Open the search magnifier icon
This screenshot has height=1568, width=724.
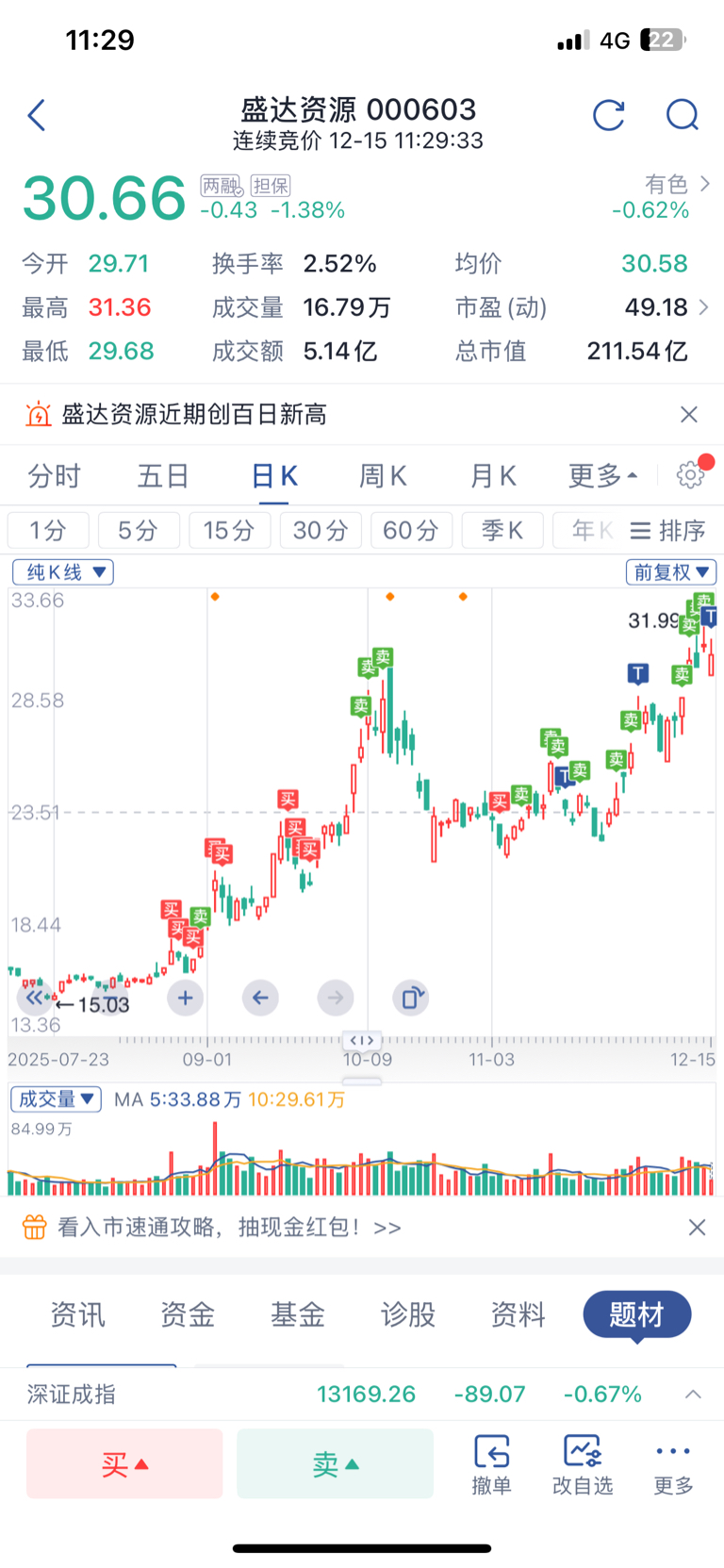point(682,116)
